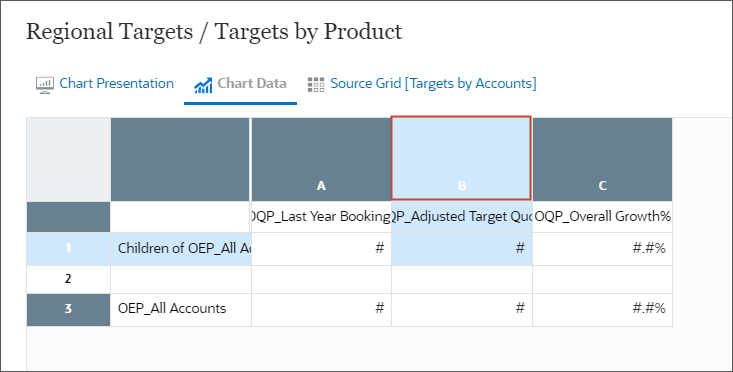Open Source Grid [Targets by Accounts] tab
Viewport: 733px width, 372px height.
tap(422, 84)
